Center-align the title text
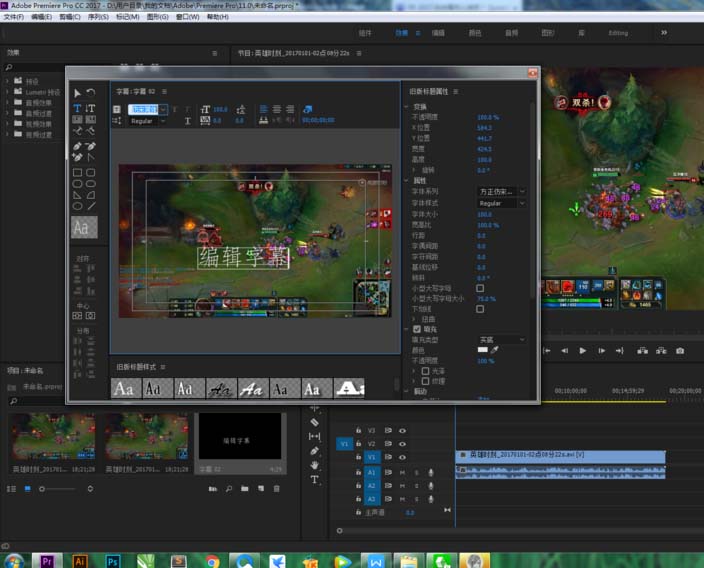Screen dimensions: 704x568 click(x=277, y=109)
